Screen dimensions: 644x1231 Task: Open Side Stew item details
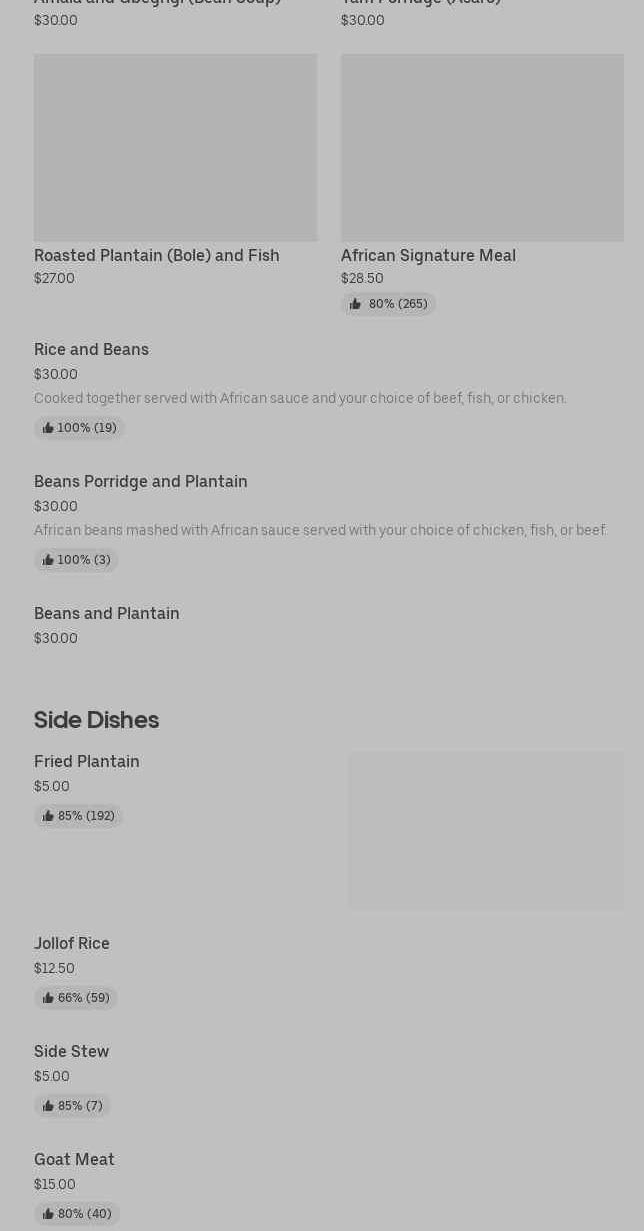click(x=71, y=1052)
